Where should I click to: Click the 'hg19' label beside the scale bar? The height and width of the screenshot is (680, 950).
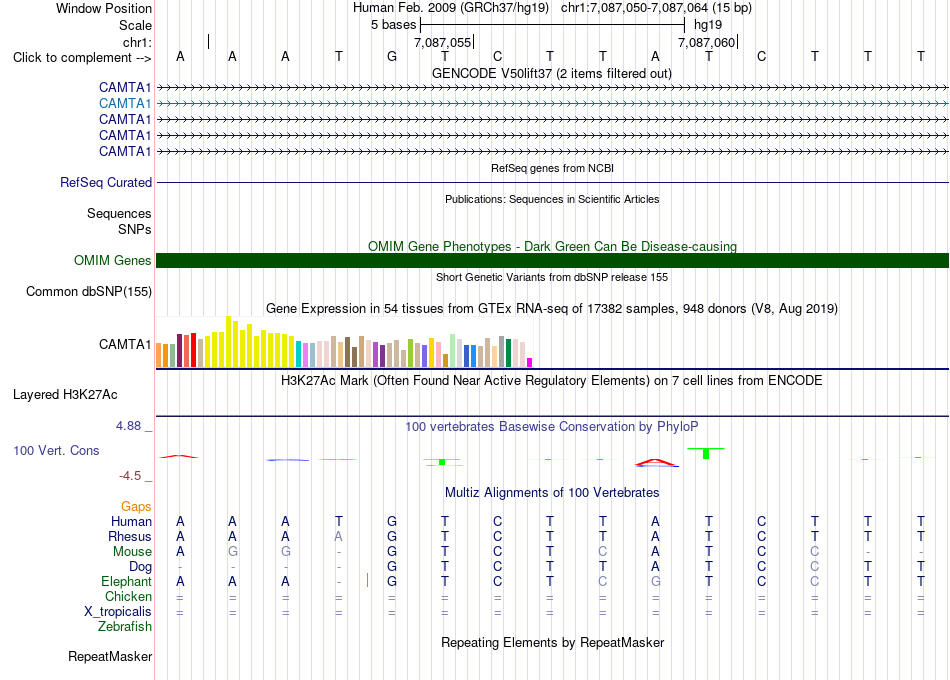(x=708, y=25)
